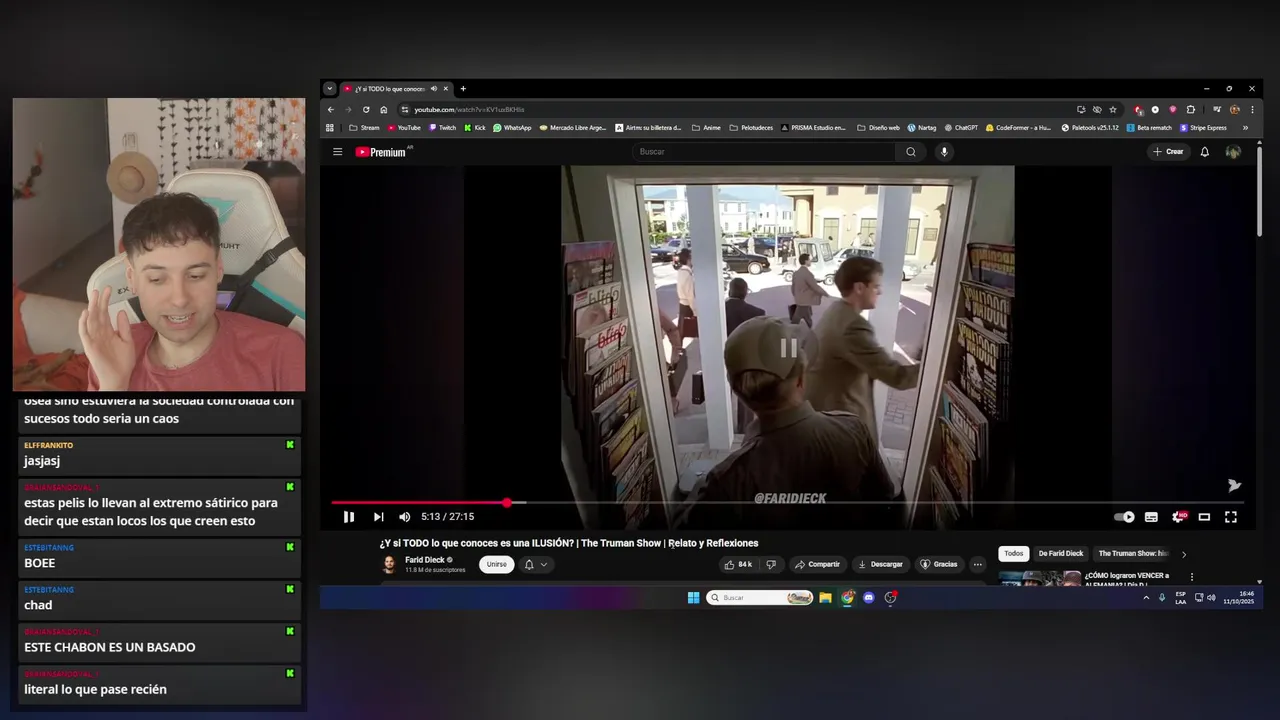This screenshot has height=720, width=1280.
Task: Select the De Farid Dieck chip
Action: pyautogui.click(x=1060, y=553)
